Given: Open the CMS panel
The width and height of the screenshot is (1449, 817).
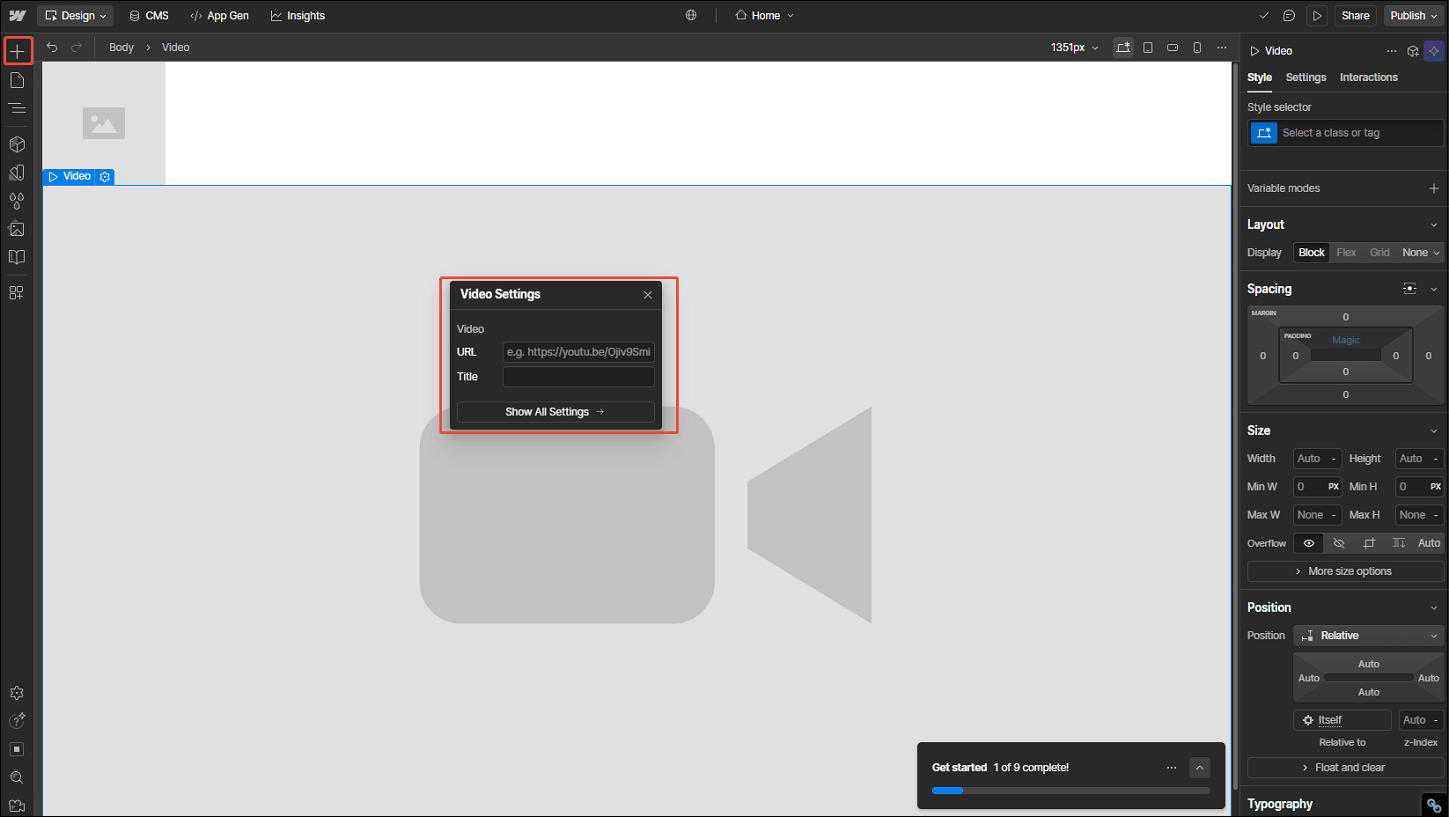Looking at the screenshot, I should (x=148, y=15).
